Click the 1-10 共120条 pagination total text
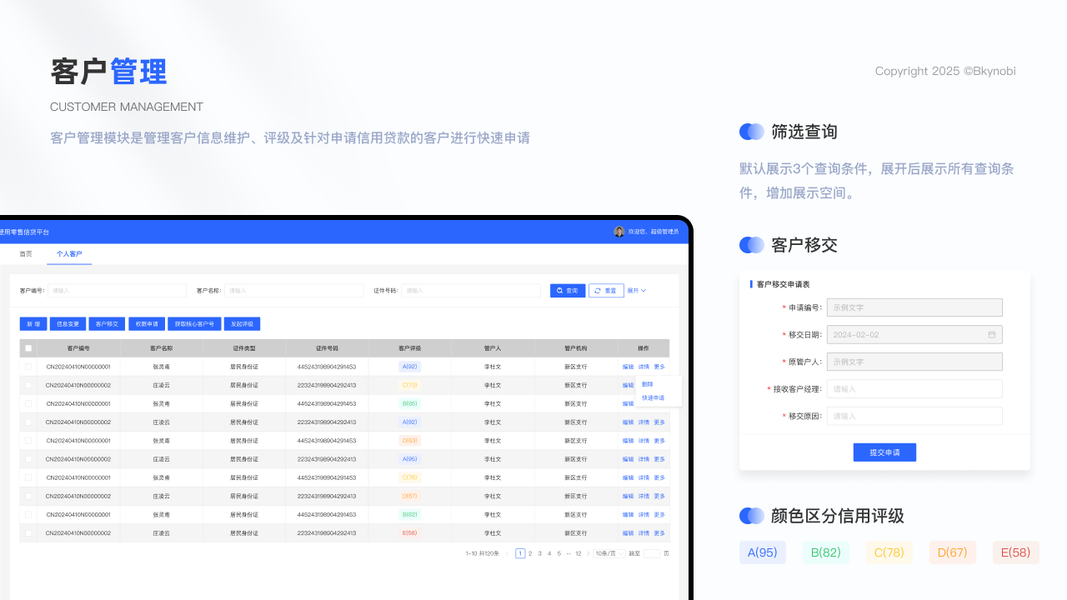The width and height of the screenshot is (1067, 600). [x=482, y=554]
